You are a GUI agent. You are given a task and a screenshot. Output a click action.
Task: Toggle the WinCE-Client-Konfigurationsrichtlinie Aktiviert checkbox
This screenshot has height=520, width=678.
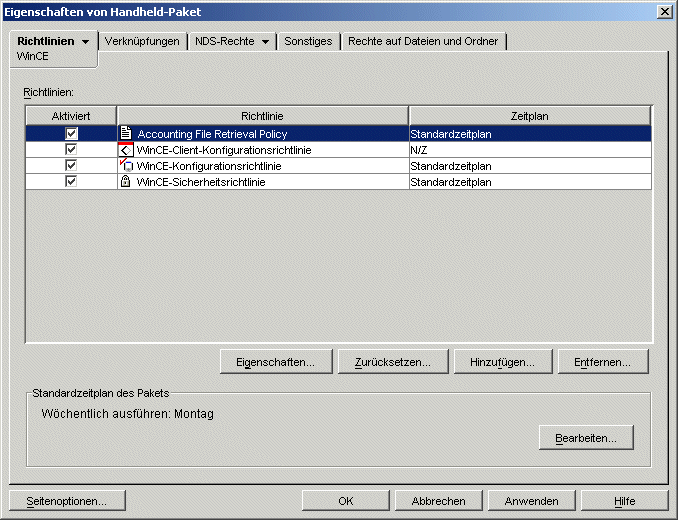[x=71, y=150]
